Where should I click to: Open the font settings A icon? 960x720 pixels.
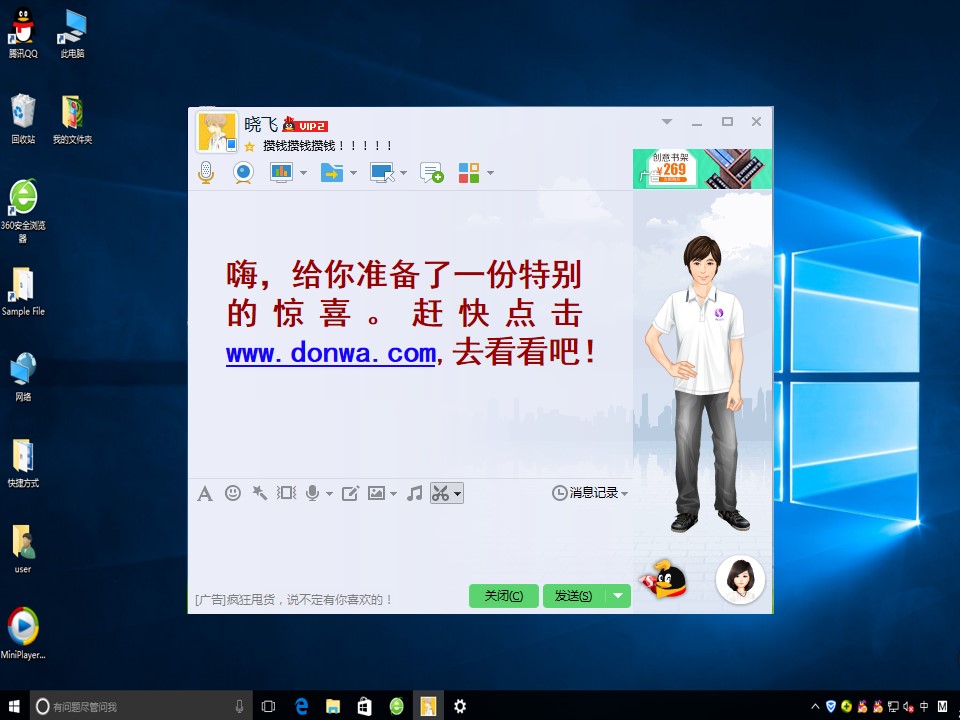click(x=205, y=493)
